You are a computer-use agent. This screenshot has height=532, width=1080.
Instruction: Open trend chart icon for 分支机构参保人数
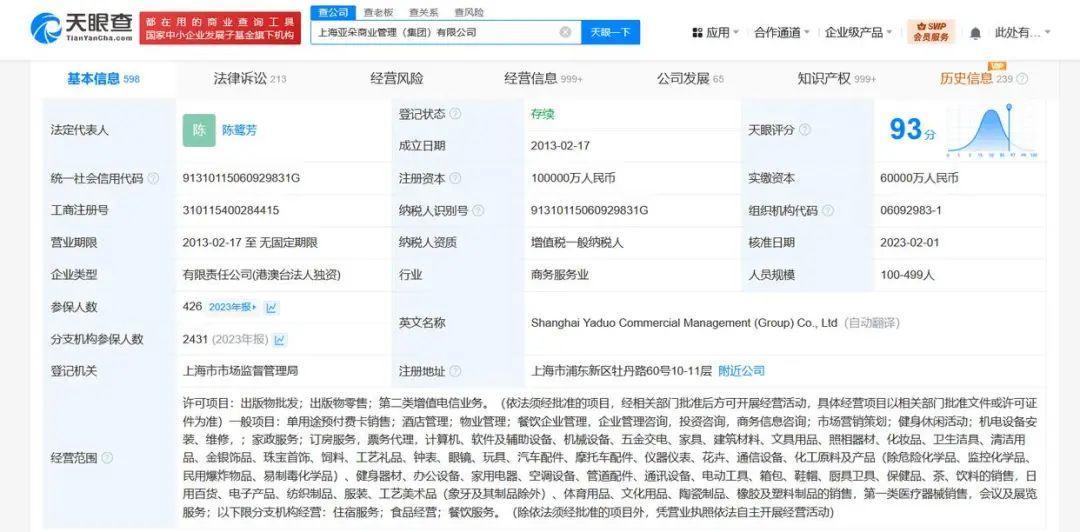(x=280, y=340)
